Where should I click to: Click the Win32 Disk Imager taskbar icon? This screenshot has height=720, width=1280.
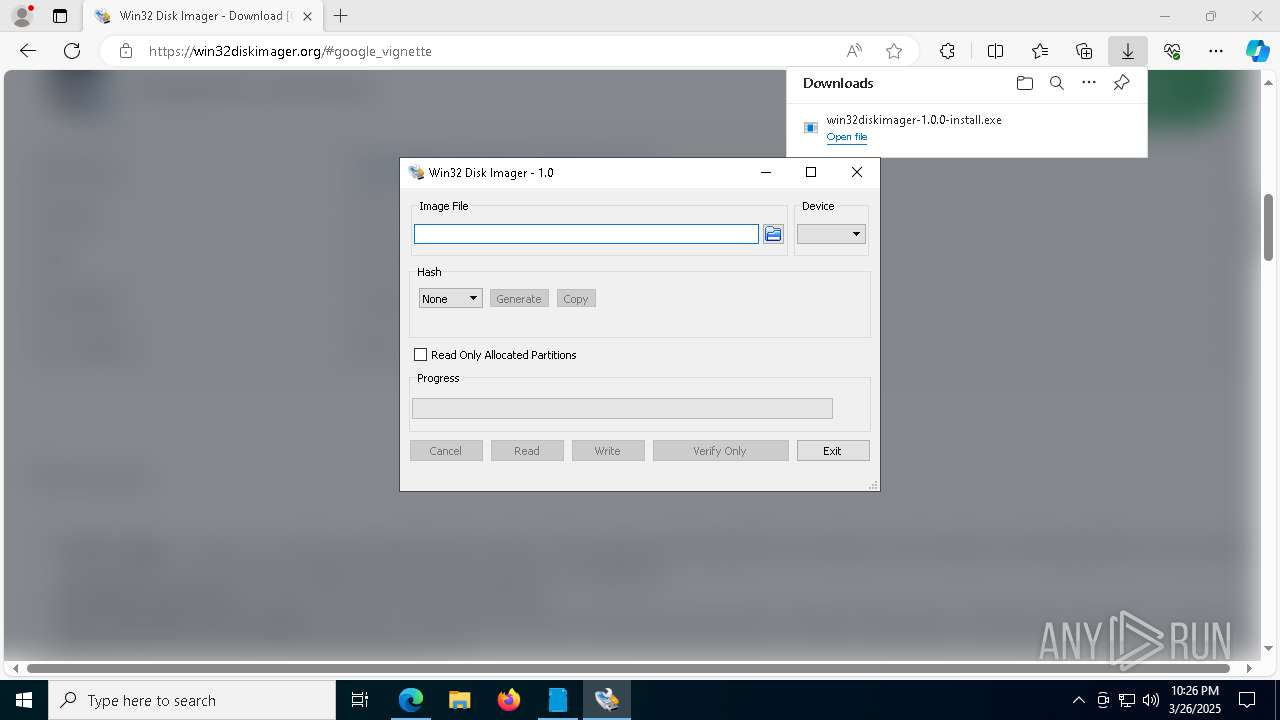pyautogui.click(x=607, y=700)
